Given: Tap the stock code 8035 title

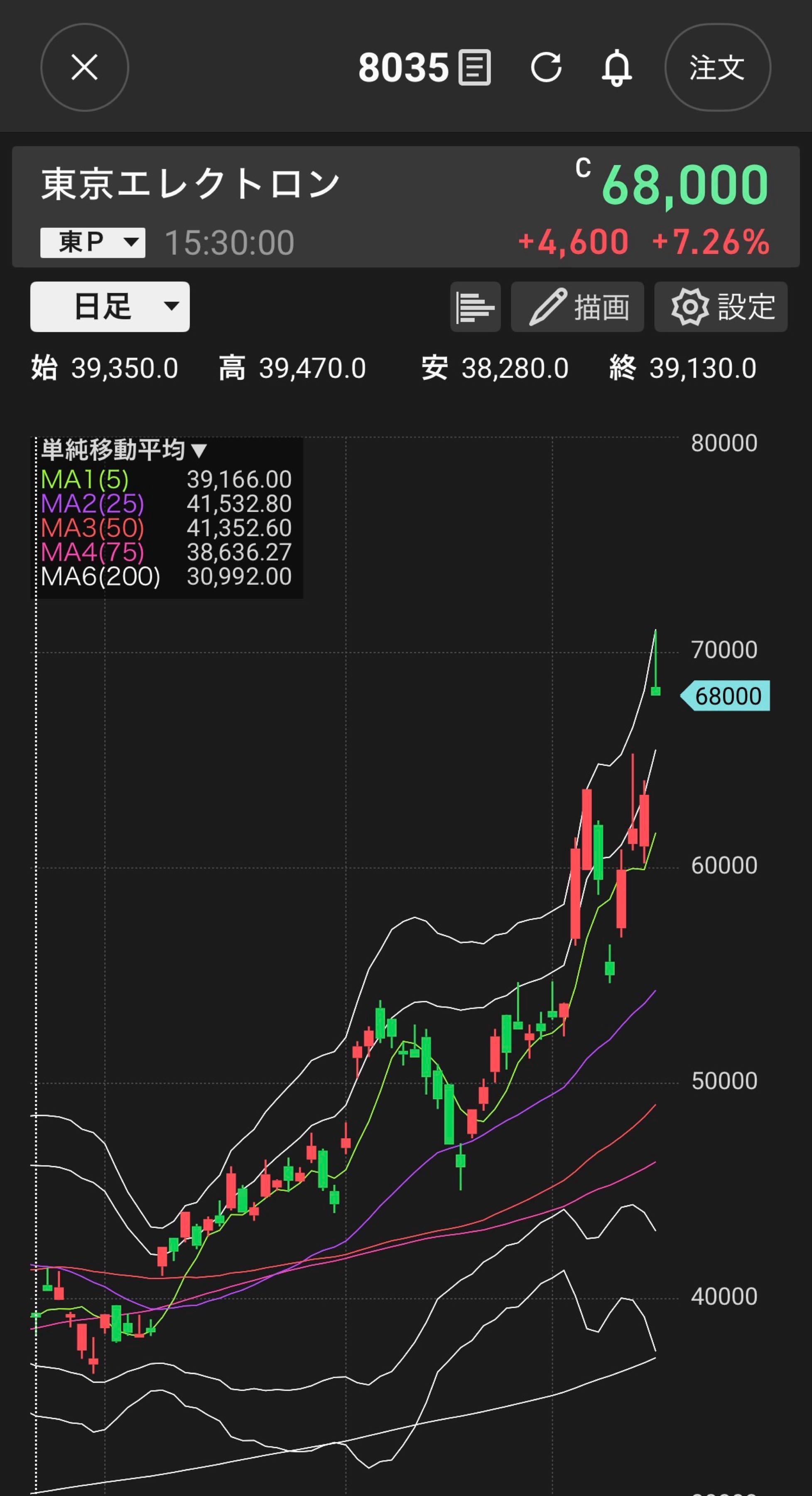Looking at the screenshot, I should click(403, 67).
